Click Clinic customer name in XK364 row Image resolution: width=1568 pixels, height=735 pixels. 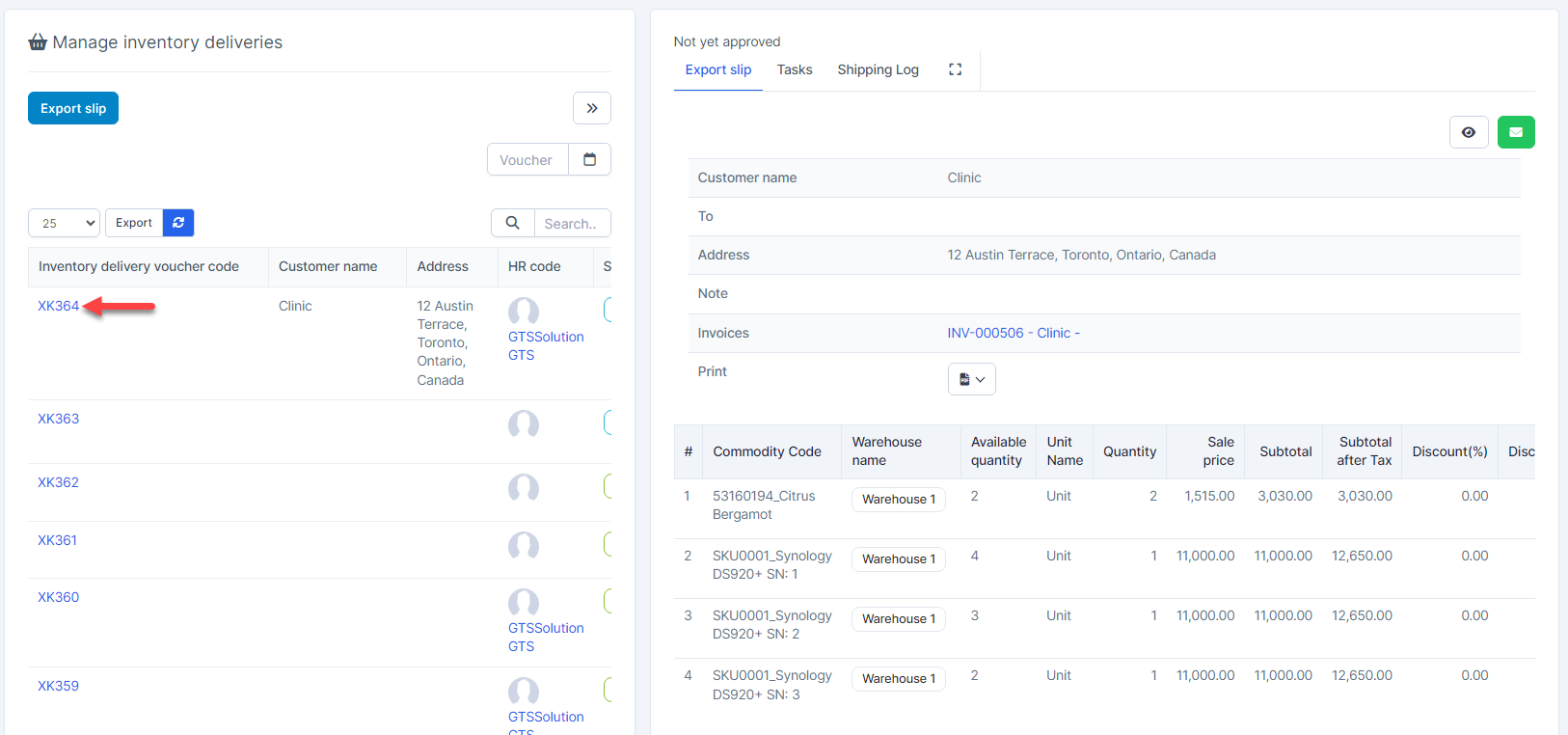(x=295, y=306)
